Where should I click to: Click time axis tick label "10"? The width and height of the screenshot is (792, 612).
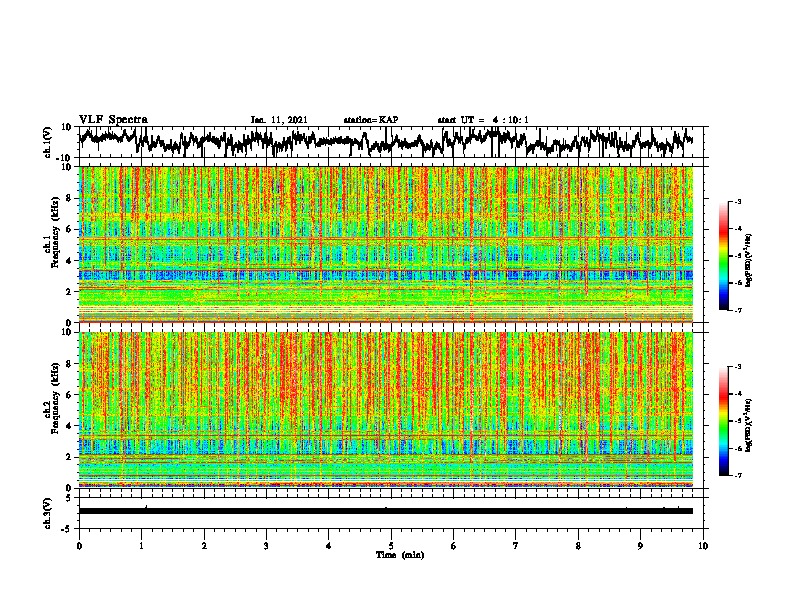tap(703, 546)
